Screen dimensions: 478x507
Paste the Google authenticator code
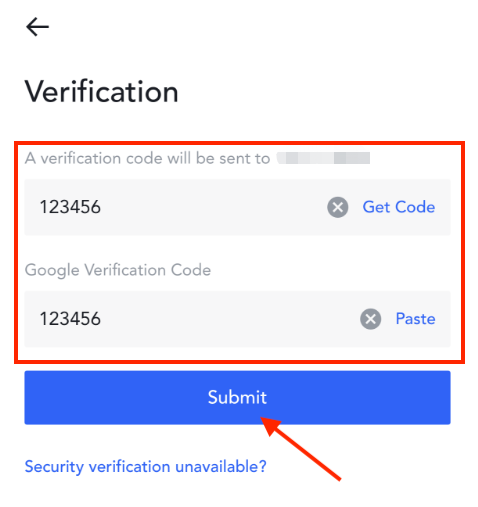(x=415, y=319)
